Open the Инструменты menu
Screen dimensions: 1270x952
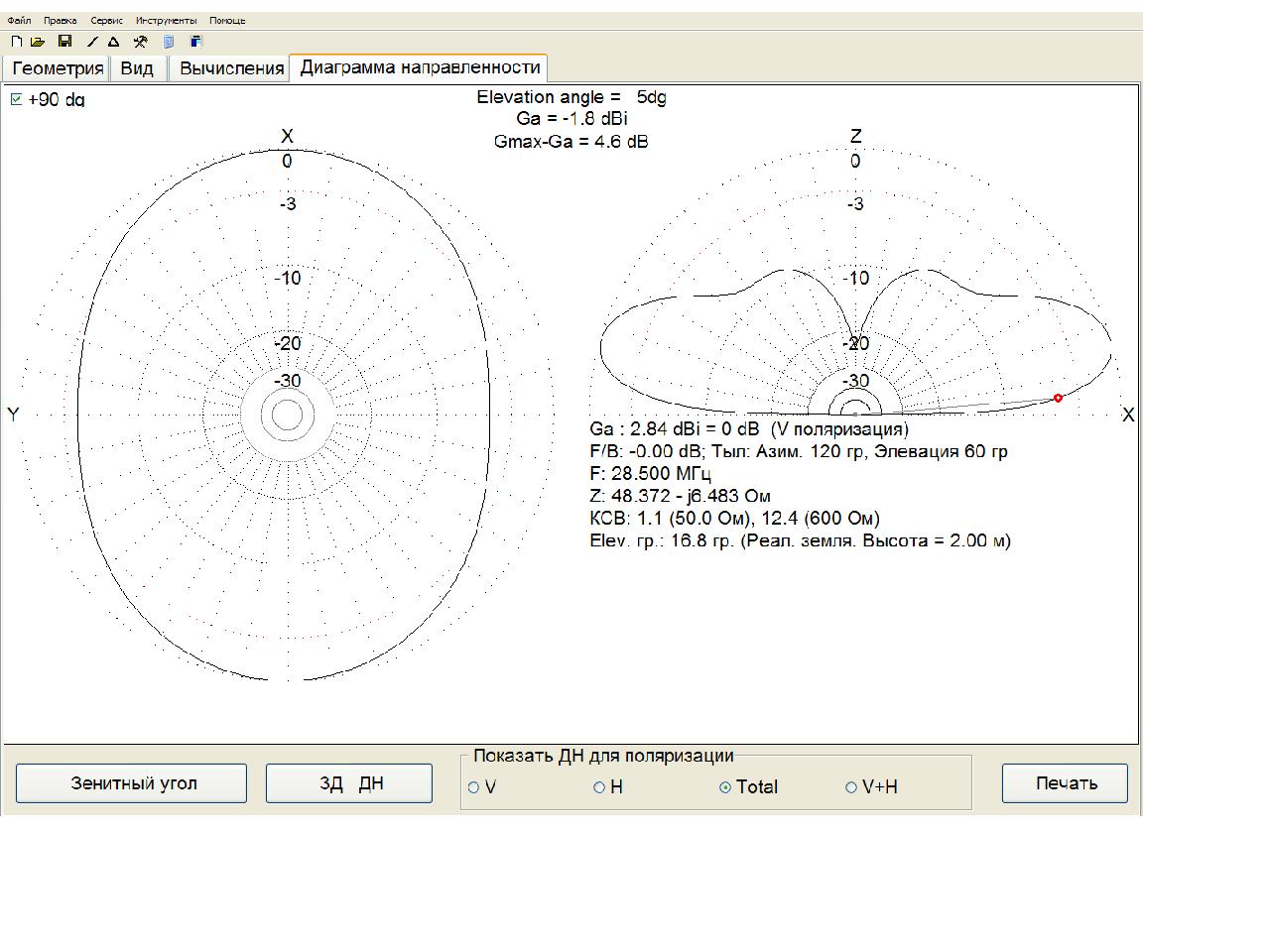pyautogui.click(x=166, y=20)
